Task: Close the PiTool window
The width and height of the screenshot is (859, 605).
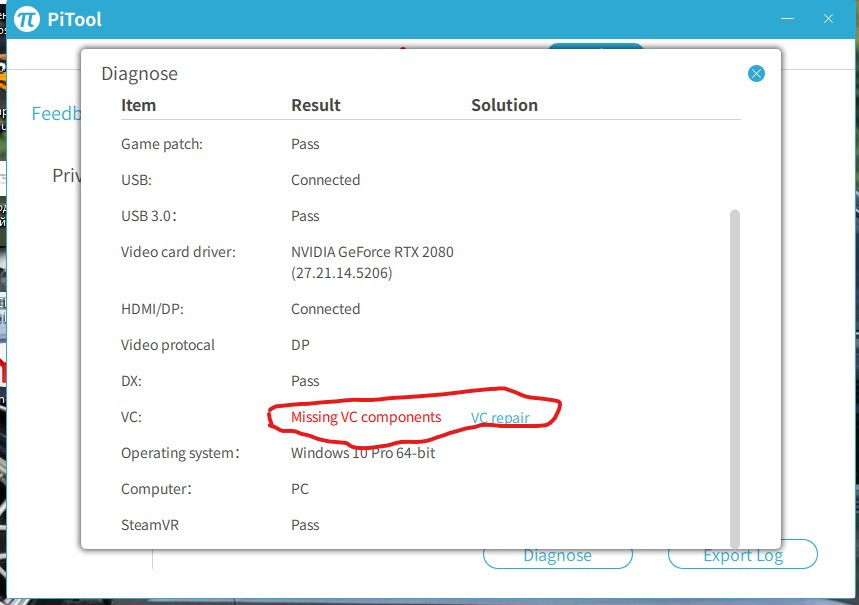Action: point(828,19)
